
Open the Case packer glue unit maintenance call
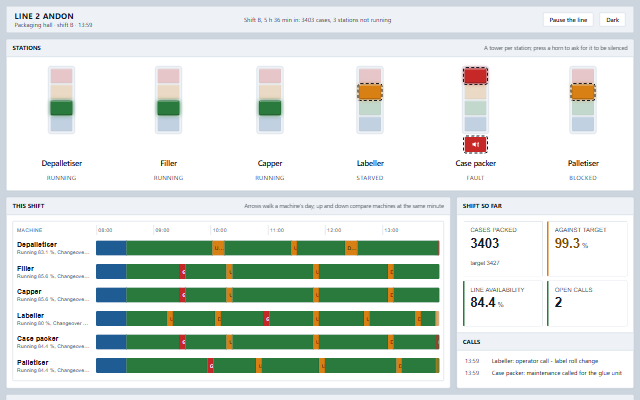545,373
